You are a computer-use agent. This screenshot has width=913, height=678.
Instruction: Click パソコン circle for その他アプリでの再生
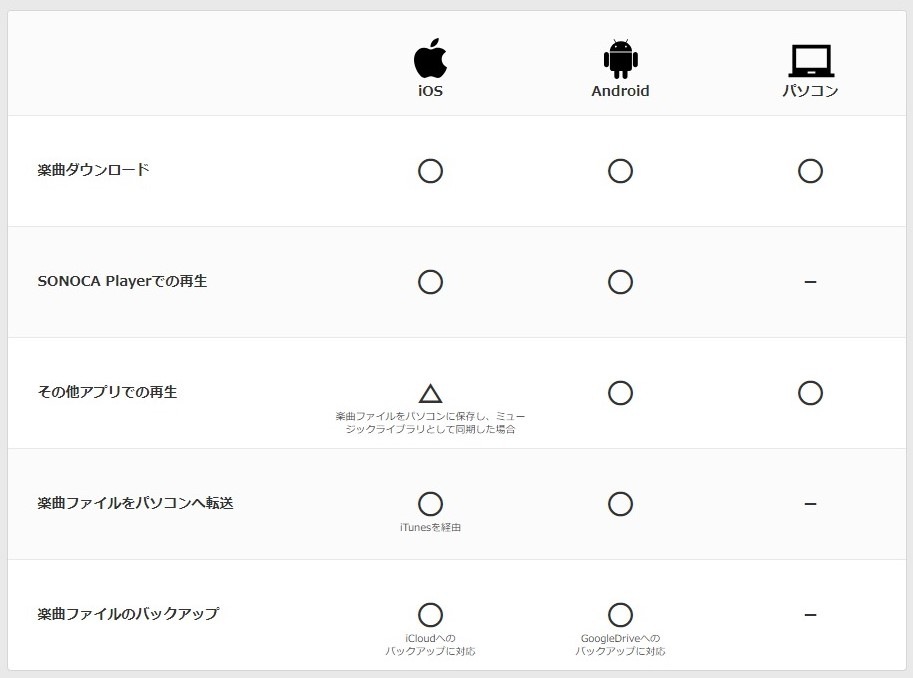810,393
